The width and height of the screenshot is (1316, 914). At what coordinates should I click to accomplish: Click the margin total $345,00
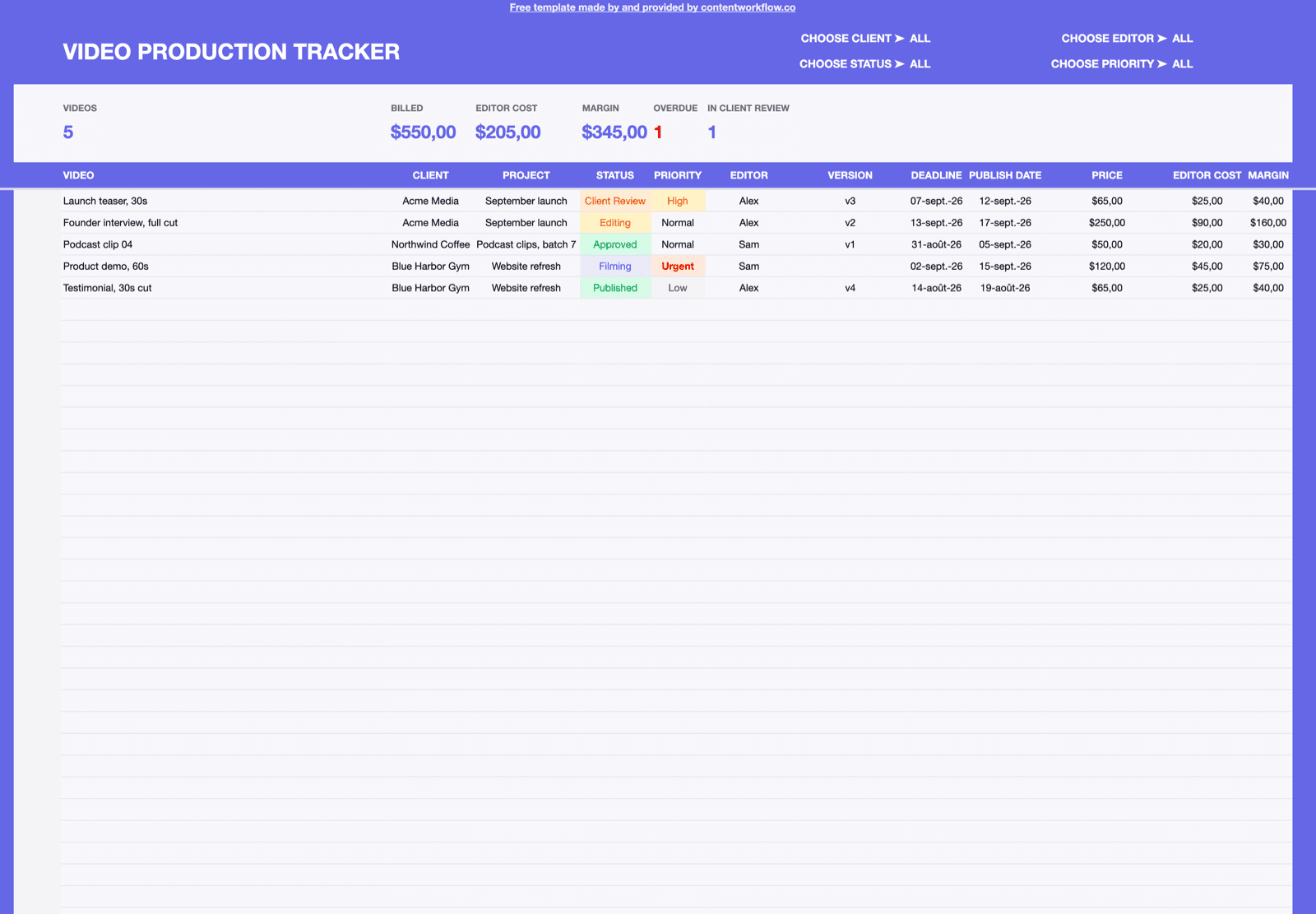point(614,132)
